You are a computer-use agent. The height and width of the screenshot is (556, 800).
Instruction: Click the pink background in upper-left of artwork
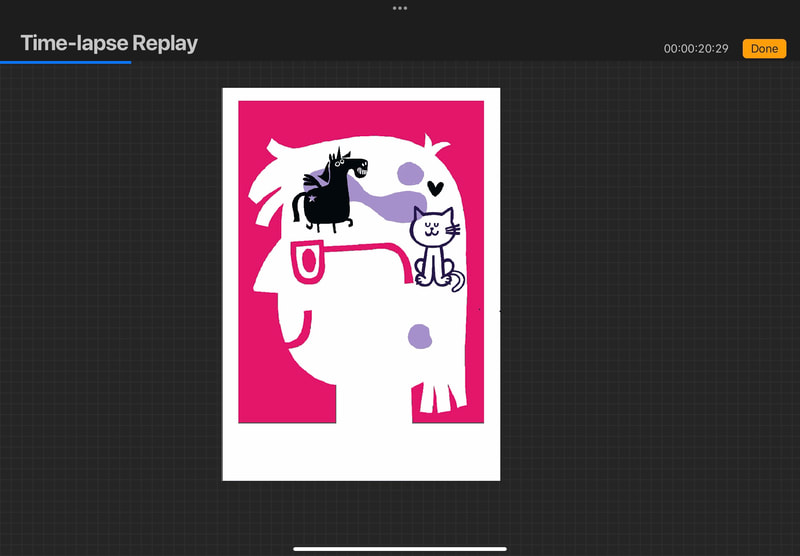click(x=254, y=118)
